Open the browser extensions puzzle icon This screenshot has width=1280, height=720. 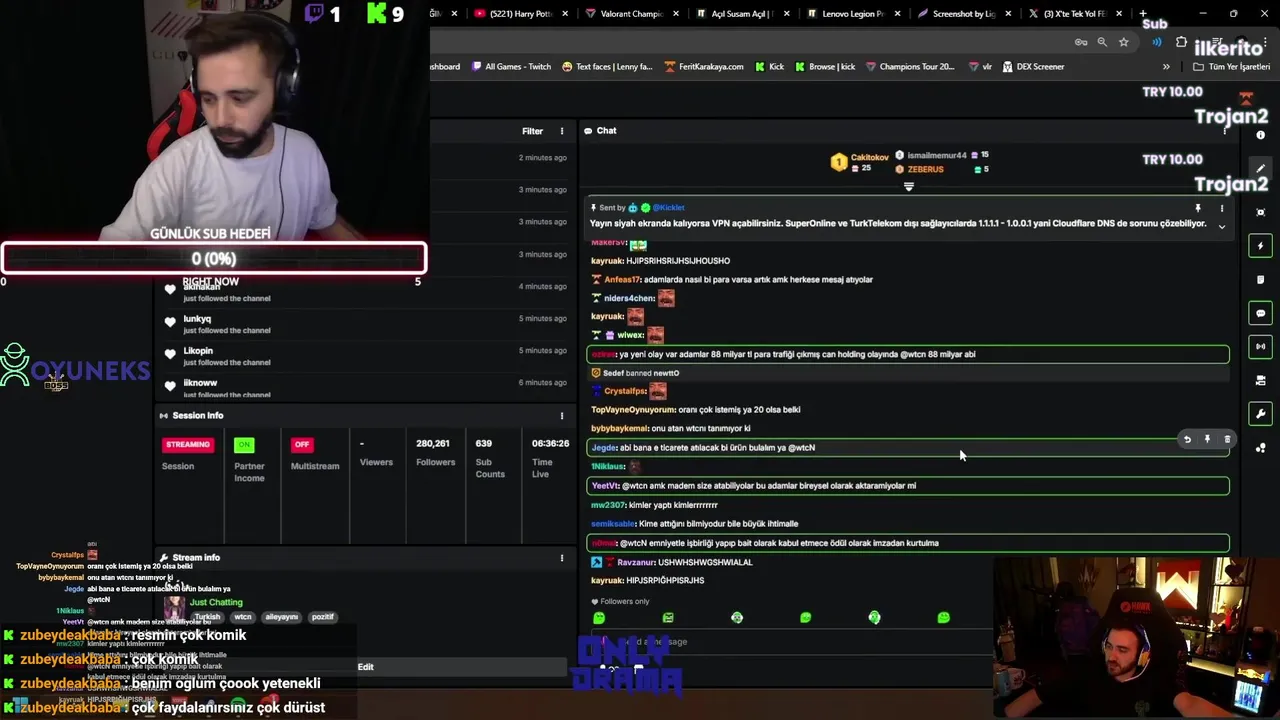(1181, 42)
